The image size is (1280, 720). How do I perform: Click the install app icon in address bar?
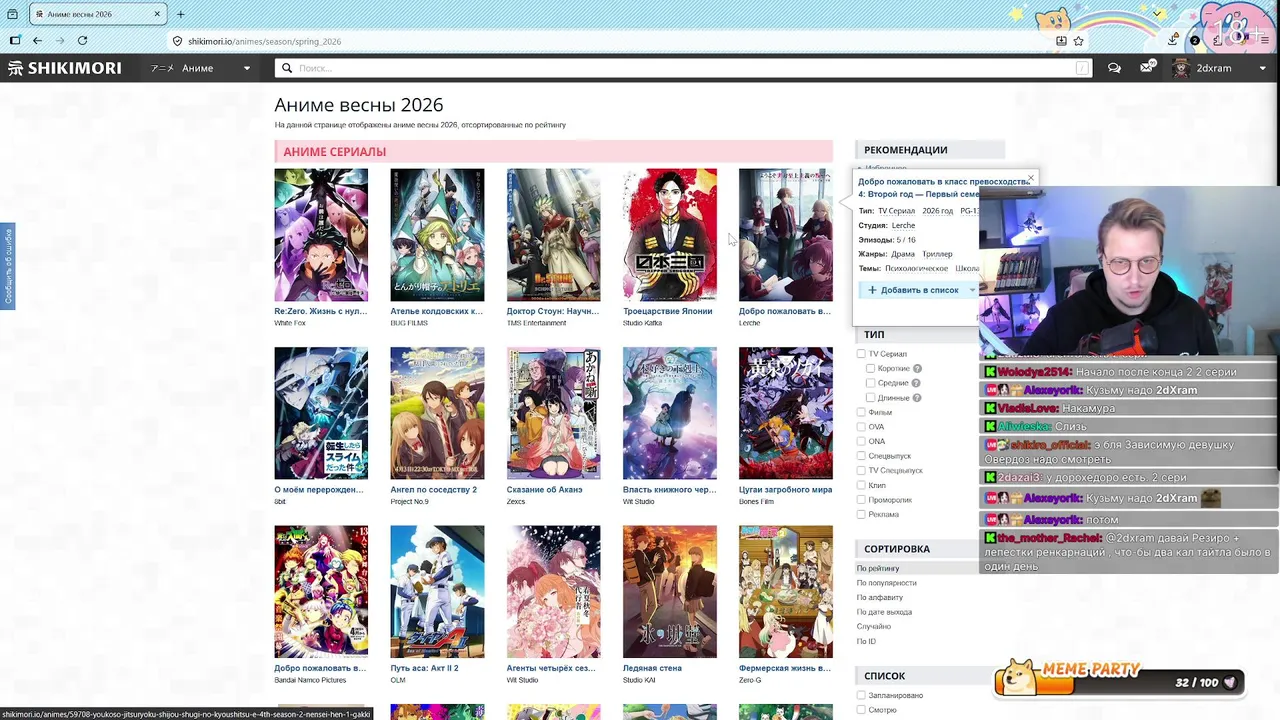point(1061,41)
